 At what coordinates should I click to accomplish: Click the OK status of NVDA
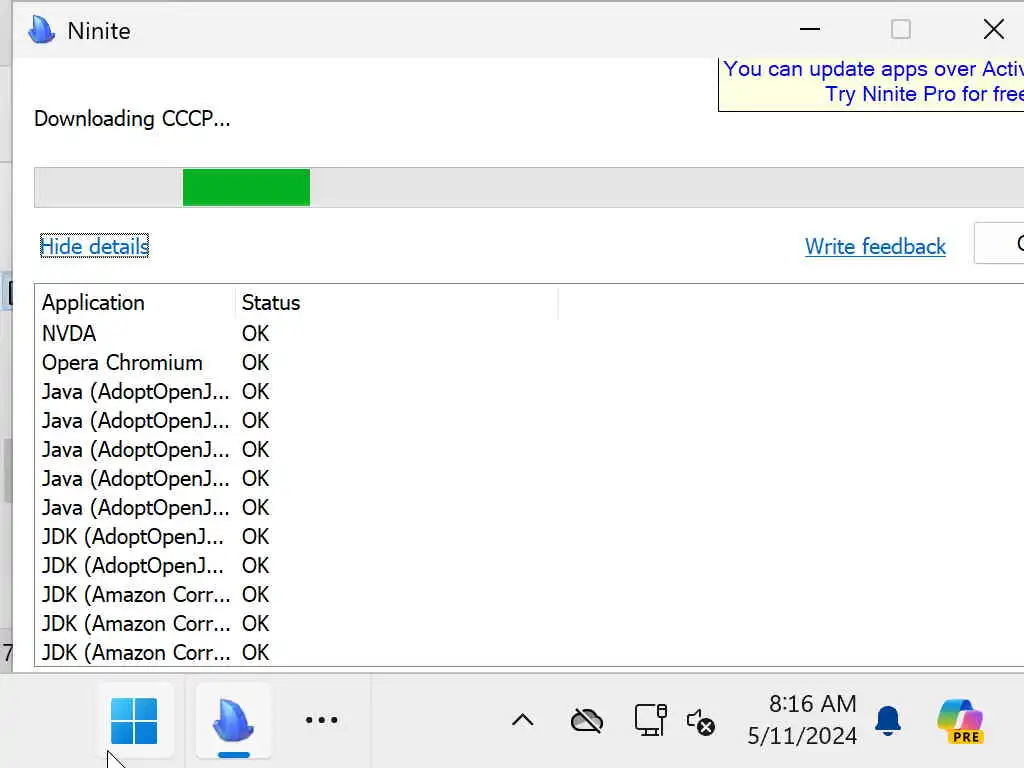click(255, 334)
